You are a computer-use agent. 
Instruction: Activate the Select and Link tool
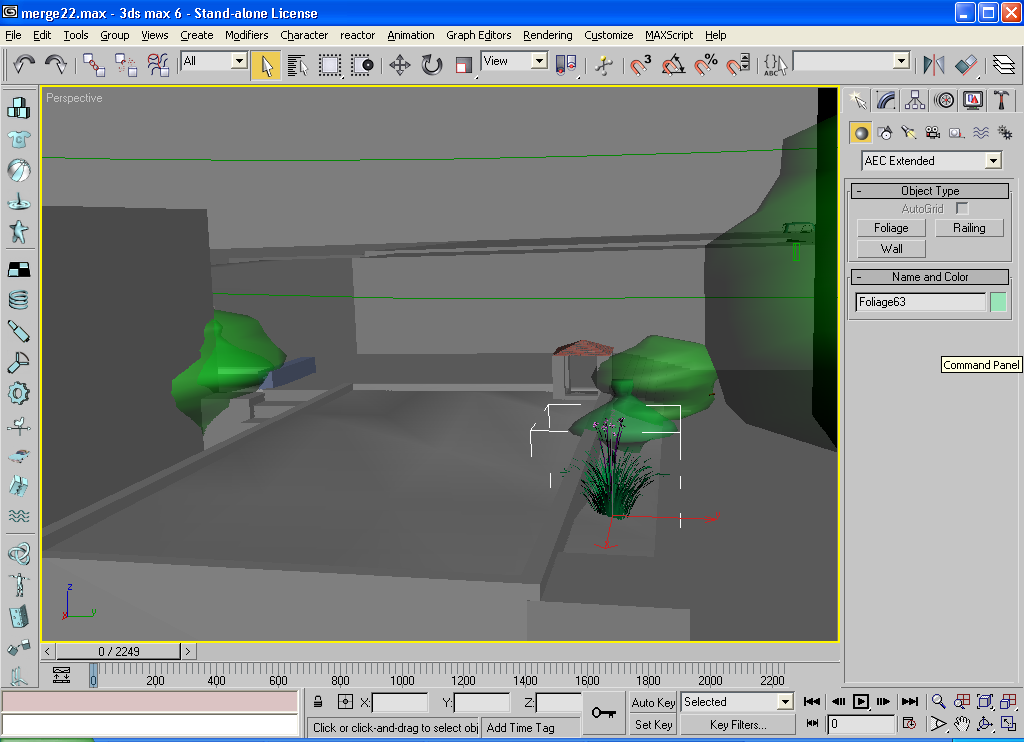pyautogui.click(x=94, y=65)
